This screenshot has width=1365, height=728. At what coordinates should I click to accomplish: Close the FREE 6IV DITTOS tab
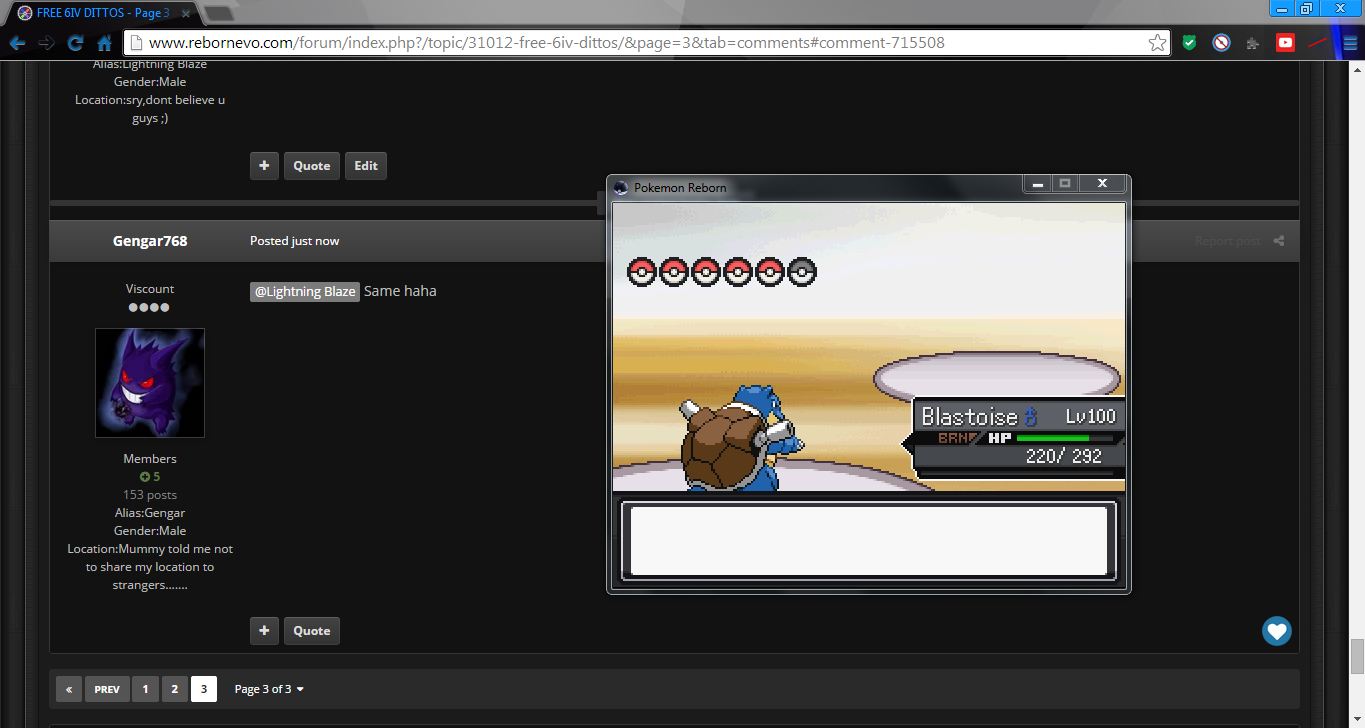(185, 14)
